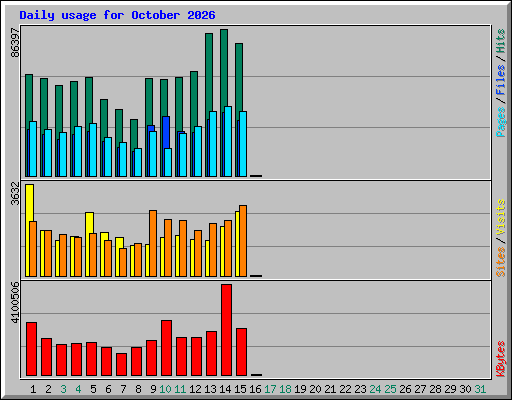Select the 86397 hits axis value
The width and height of the screenshot is (512, 400).
(x=15, y=42)
